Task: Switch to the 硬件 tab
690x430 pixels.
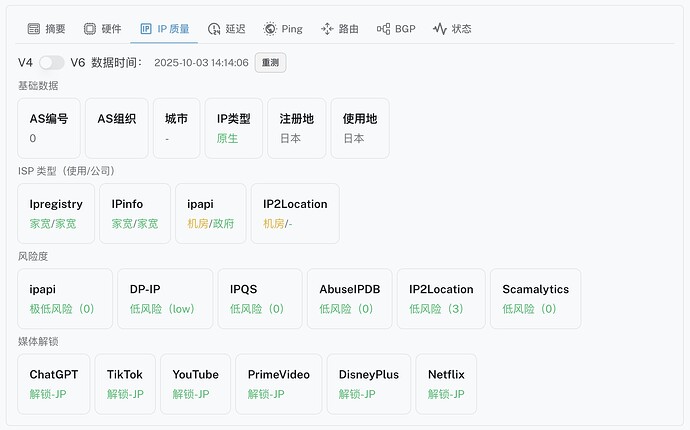Action: 103,29
